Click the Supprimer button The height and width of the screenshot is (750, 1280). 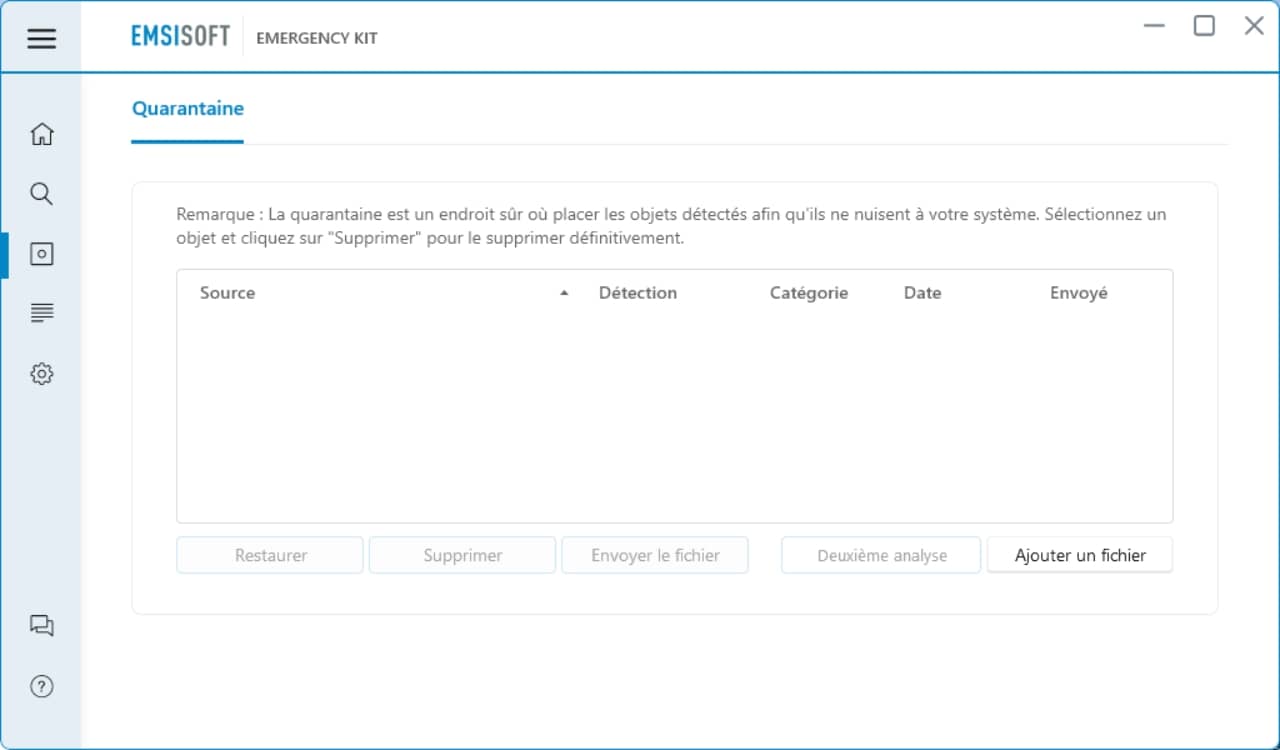click(462, 556)
